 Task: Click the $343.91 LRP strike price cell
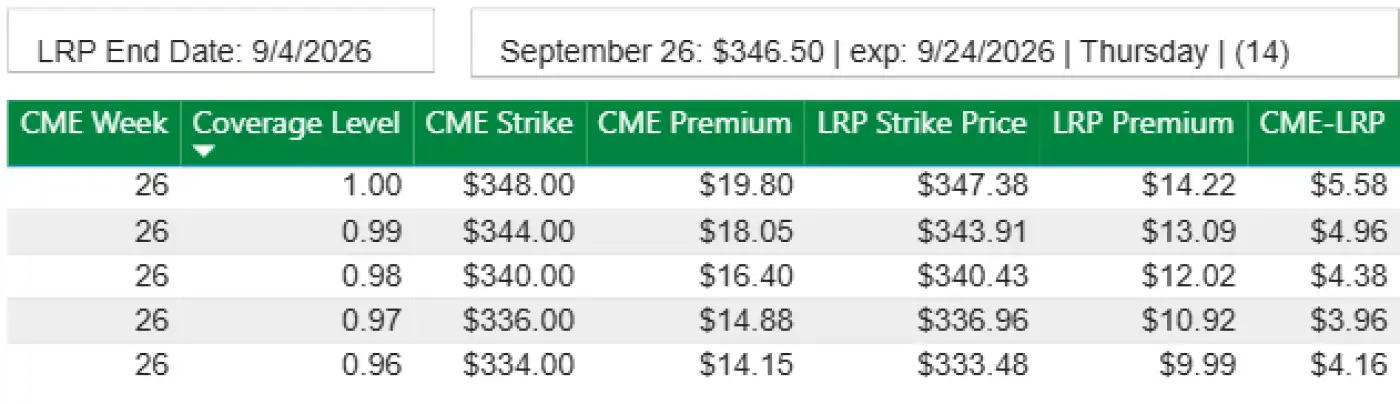[x=972, y=231]
